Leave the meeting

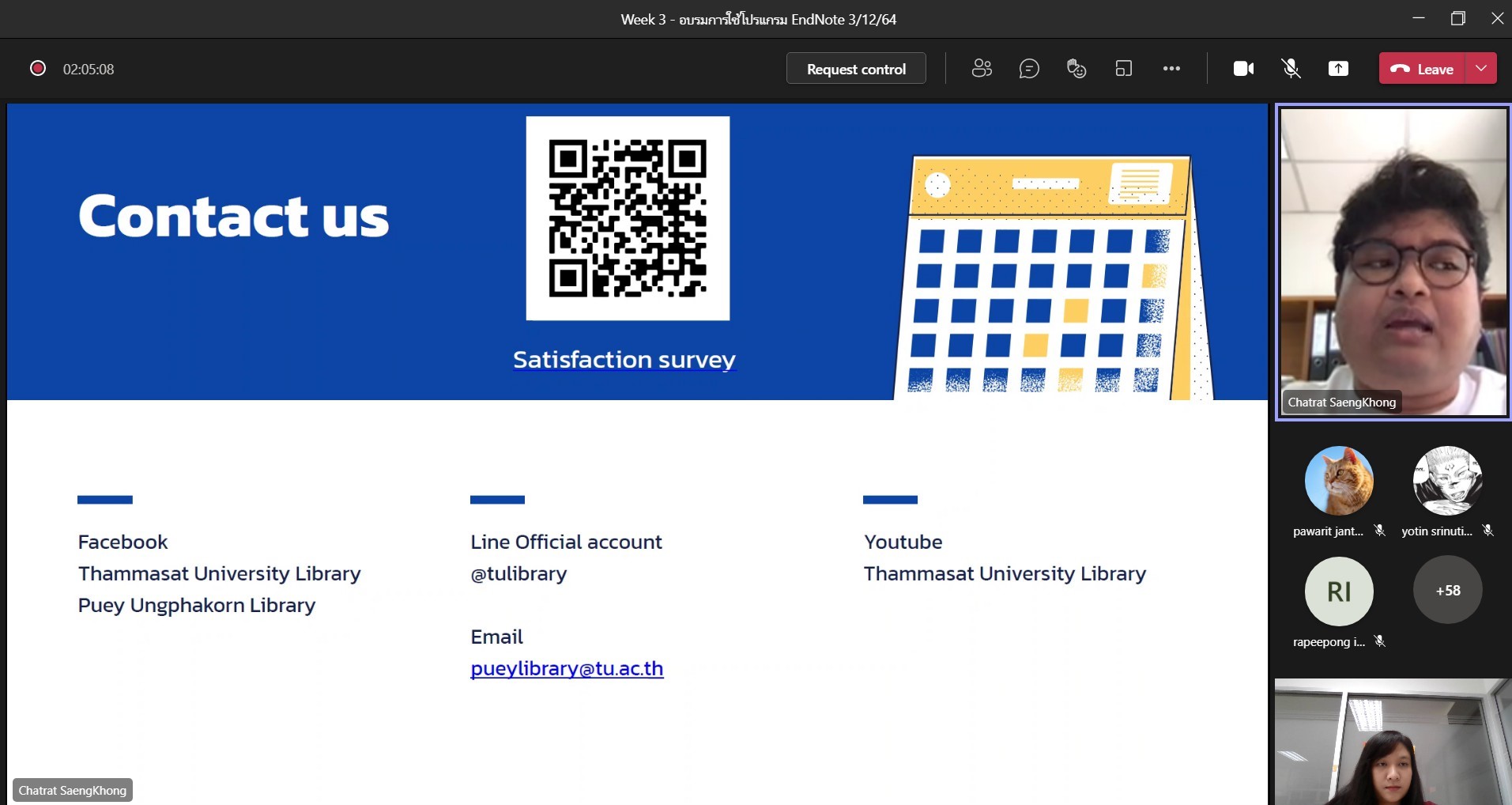[x=1423, y=69]
